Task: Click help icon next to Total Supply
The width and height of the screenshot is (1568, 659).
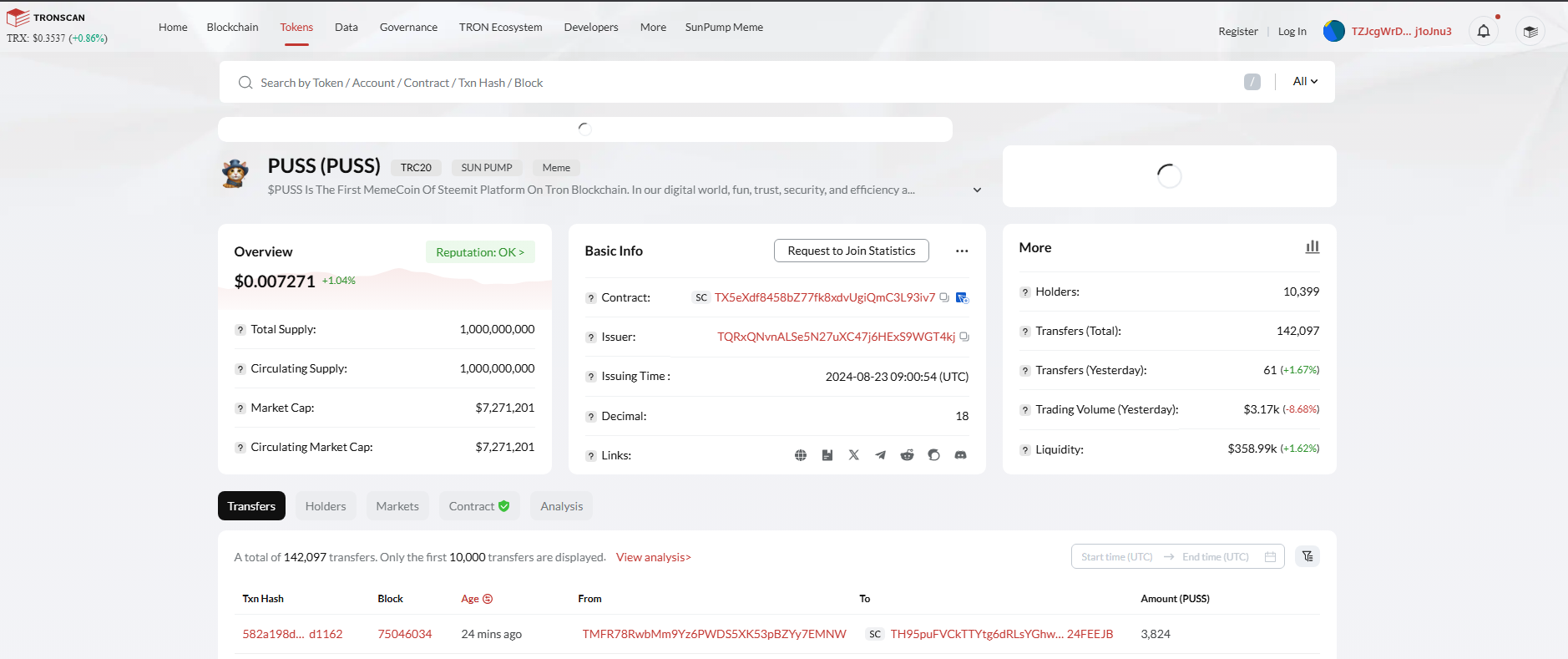Action: pos(240,330)
